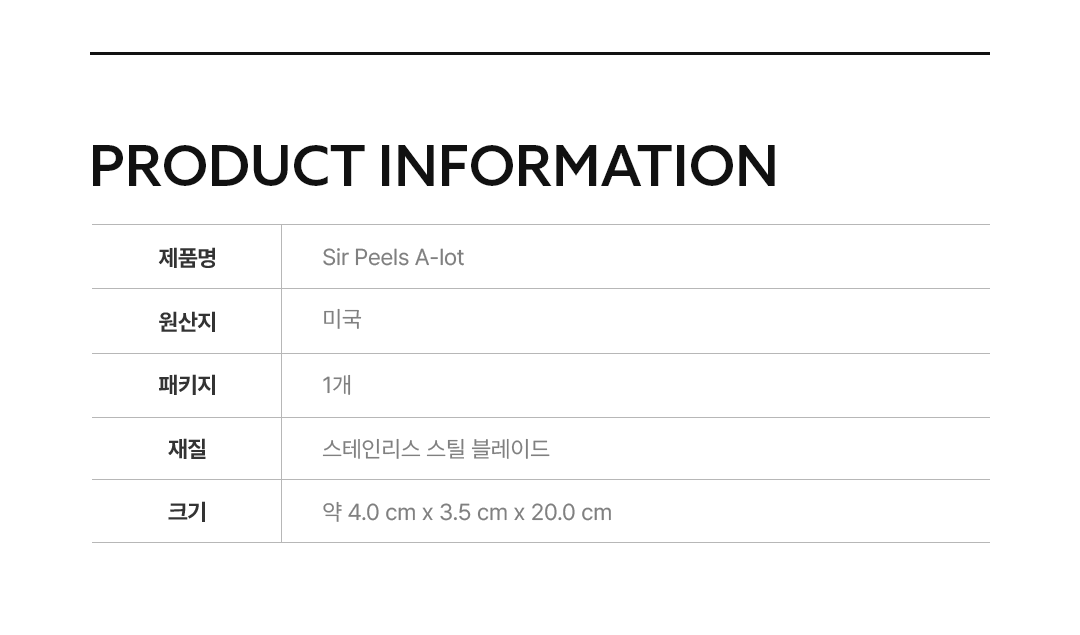Screen dimensions: 1080x635
Task: Click the 패키지 row label
Action: coord(187,386)
